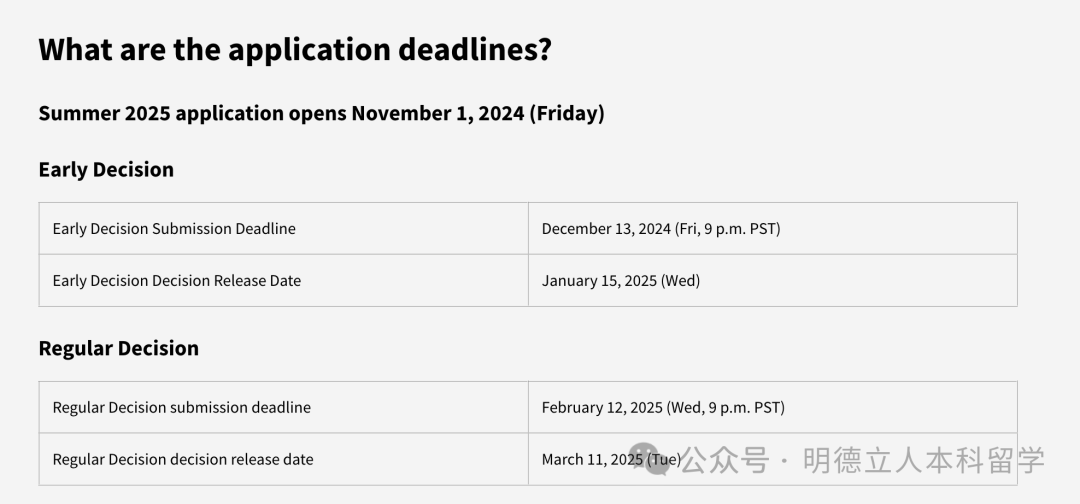The width and height of the screenshot is (1080, 504).
Task: Click the 'January 15, 2025 (Wed)' cell
Action: 621,281
